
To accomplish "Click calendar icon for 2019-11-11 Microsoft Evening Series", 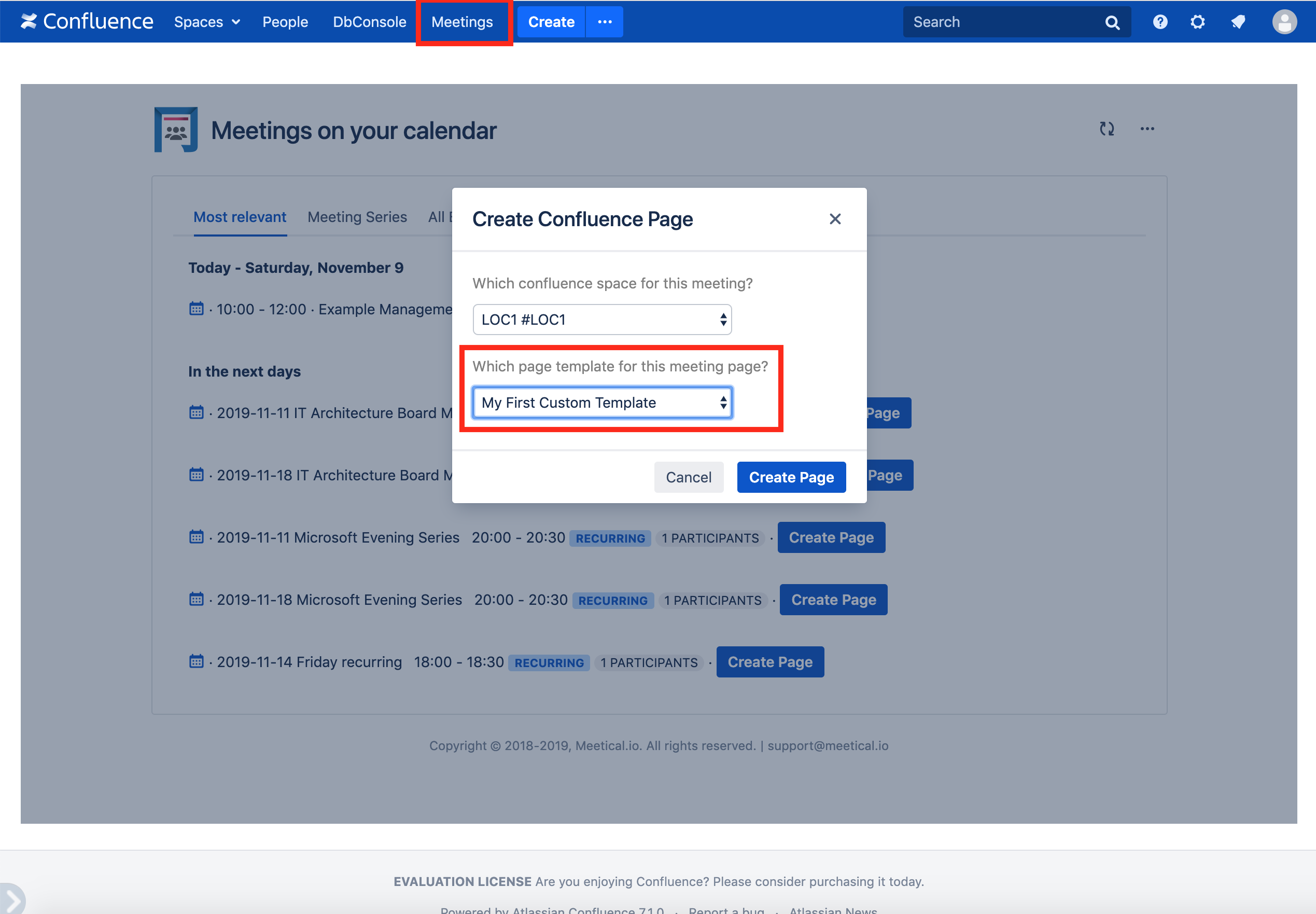I will (197, 537).
